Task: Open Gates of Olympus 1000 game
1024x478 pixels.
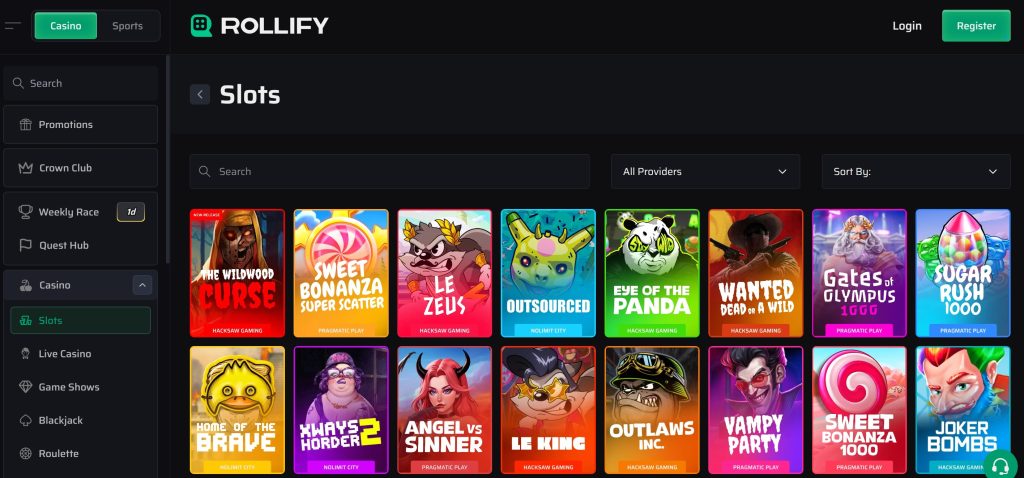Action: [859, 273]
